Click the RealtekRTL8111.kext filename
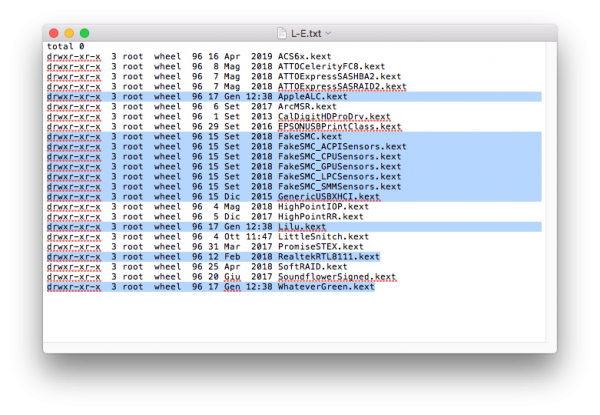Screen dimensions: 600x415 tap(328, 257)
